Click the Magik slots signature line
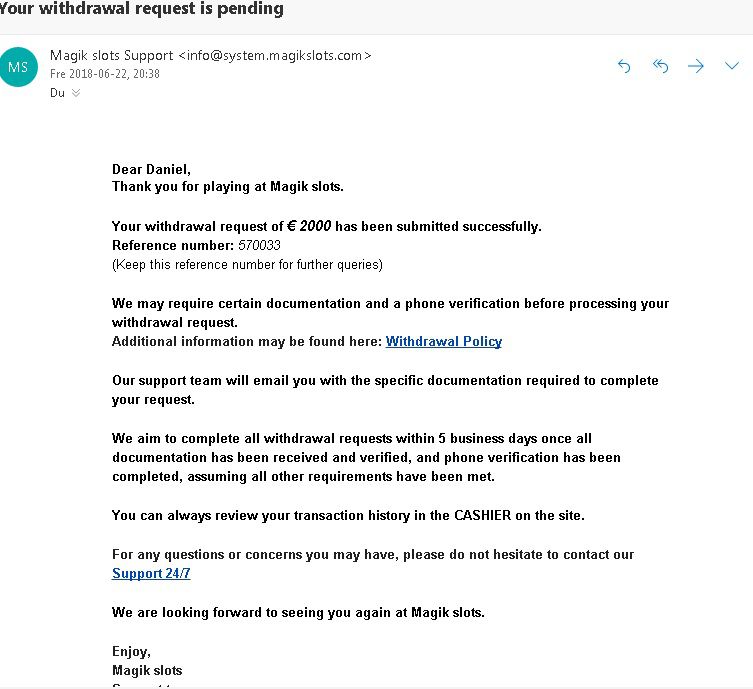Viewport: 753px width, 689px height. pyautogui.click(x=147, y=670)
